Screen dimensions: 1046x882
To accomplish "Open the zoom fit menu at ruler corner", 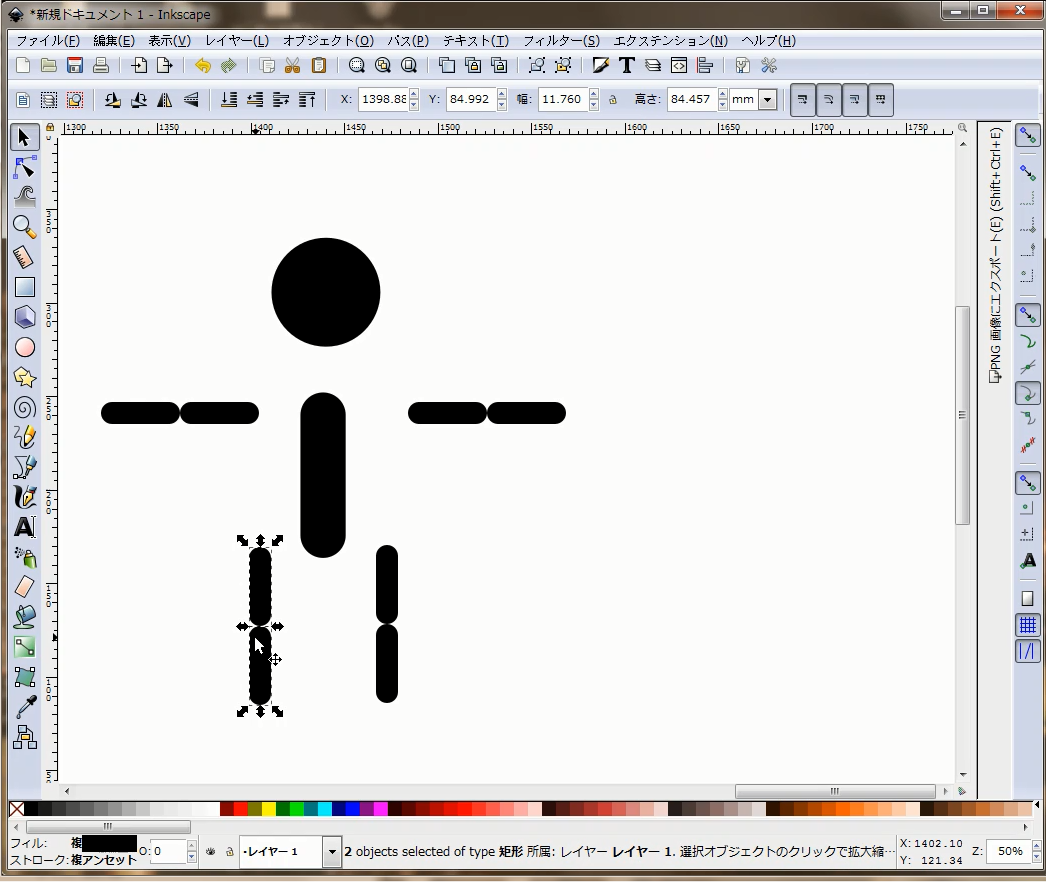I will 962,127.
